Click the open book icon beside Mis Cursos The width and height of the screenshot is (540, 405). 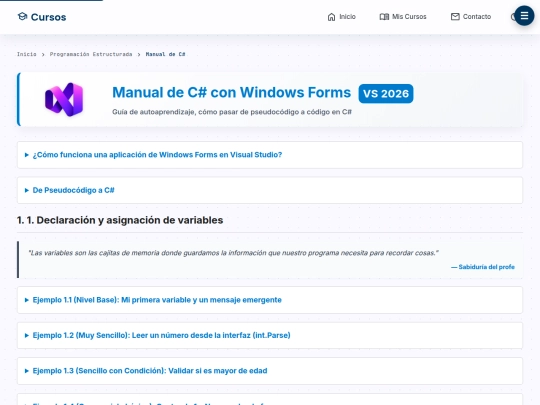pyautogui.click(x=384, y=17)
